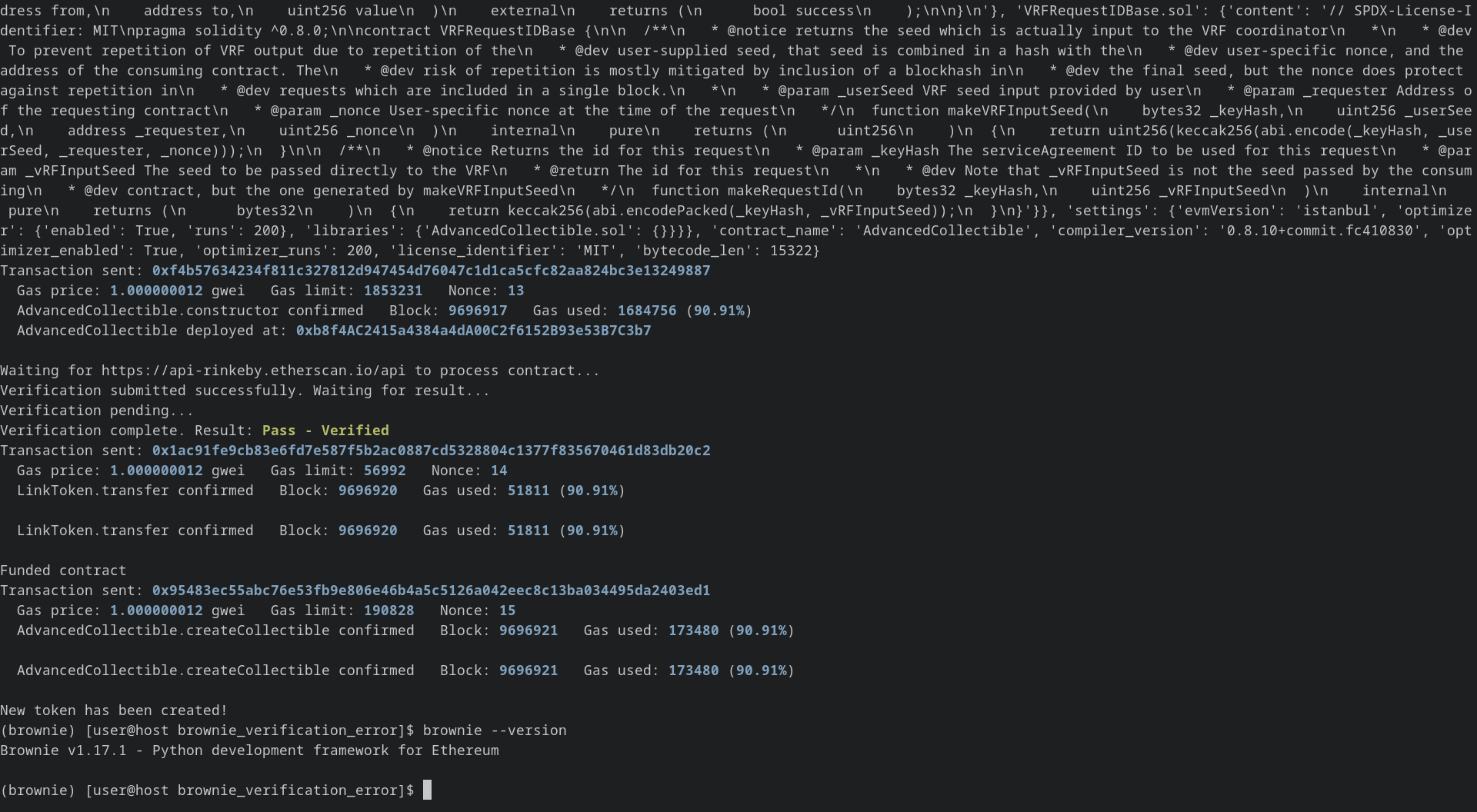Viewport: 1477px width, 812px height.
Task: Click block number 9696917 for the constructor
Action: 479,311
